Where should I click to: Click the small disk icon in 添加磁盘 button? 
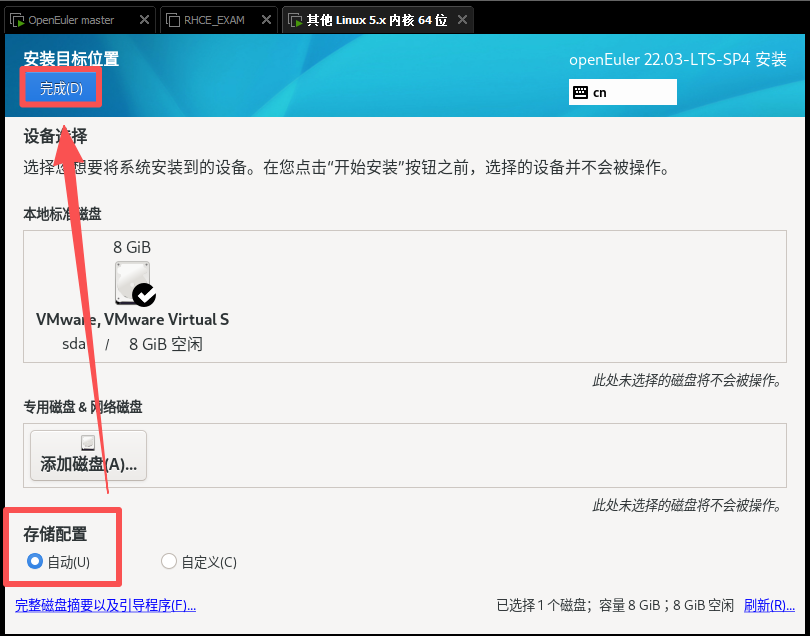[x=88, y=443]
